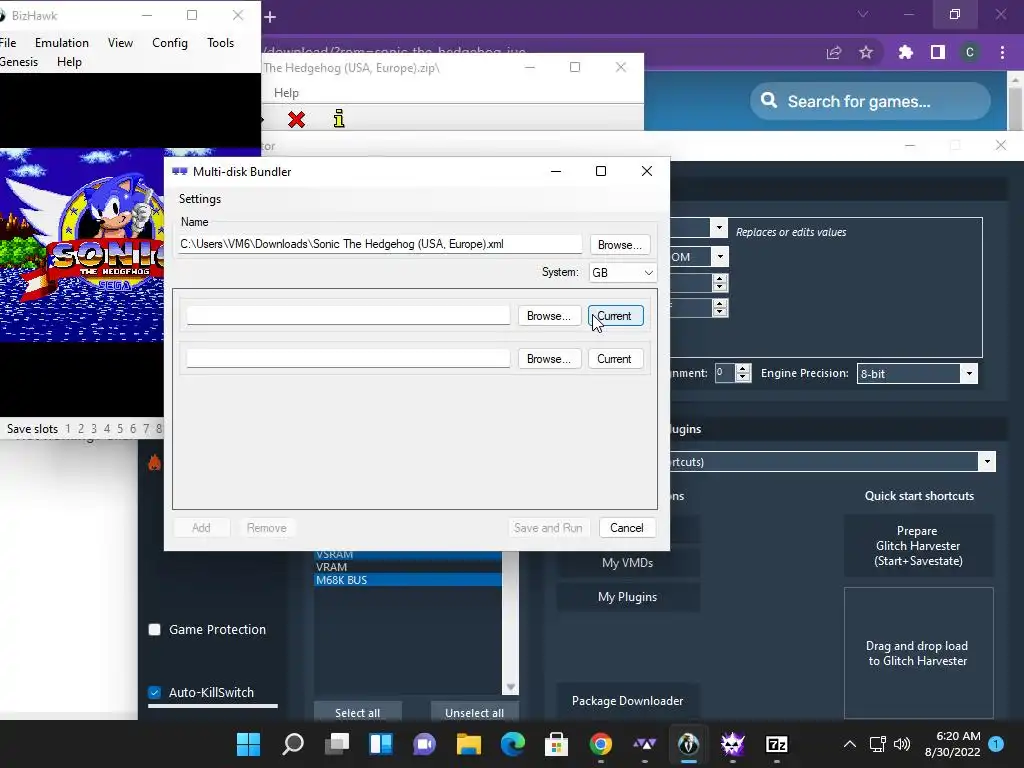
Task: Click the Chrome share page icon
Action: click(834, 53)
